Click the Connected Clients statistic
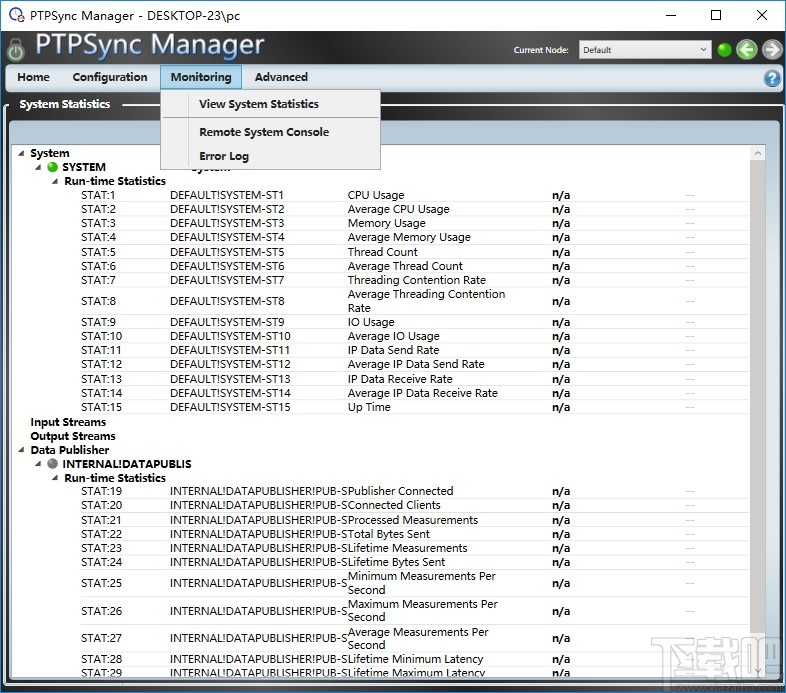Image resolution: width=786 pixels, height=693 pixels. point(394,505)
